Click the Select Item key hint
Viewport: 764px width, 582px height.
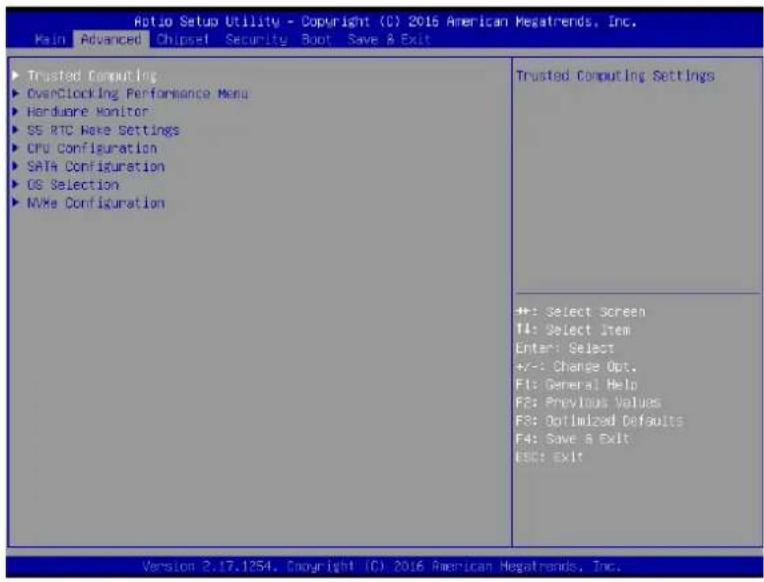[573, 330]
